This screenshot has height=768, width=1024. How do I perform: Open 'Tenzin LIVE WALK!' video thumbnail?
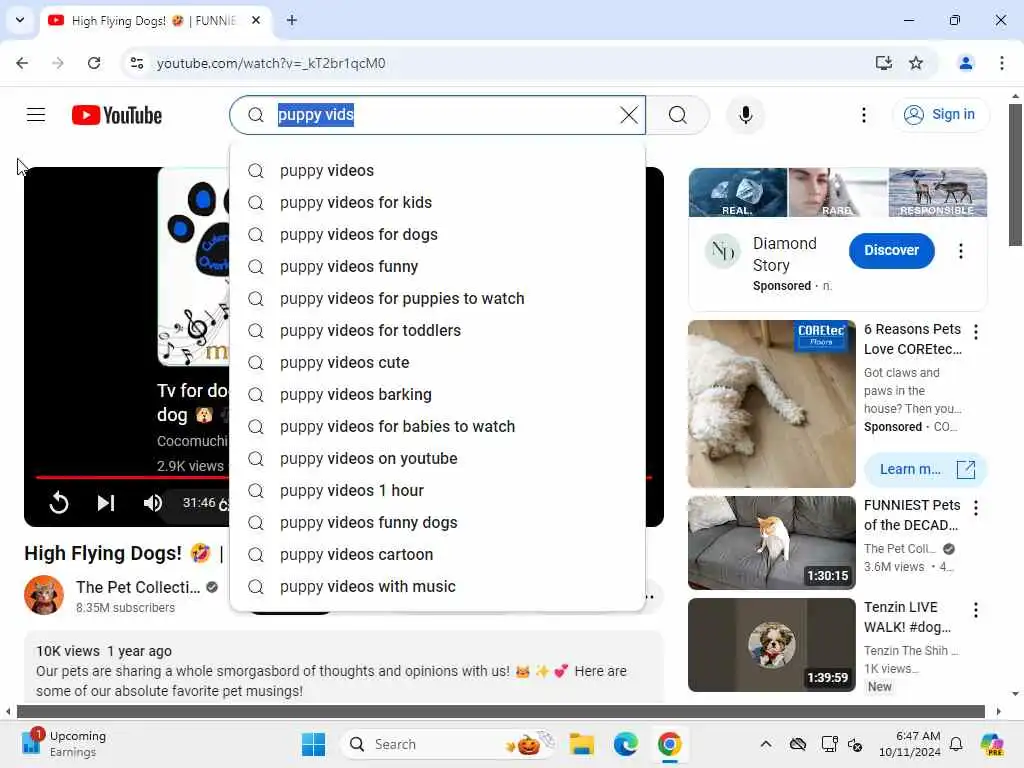[x=772, y=645]
